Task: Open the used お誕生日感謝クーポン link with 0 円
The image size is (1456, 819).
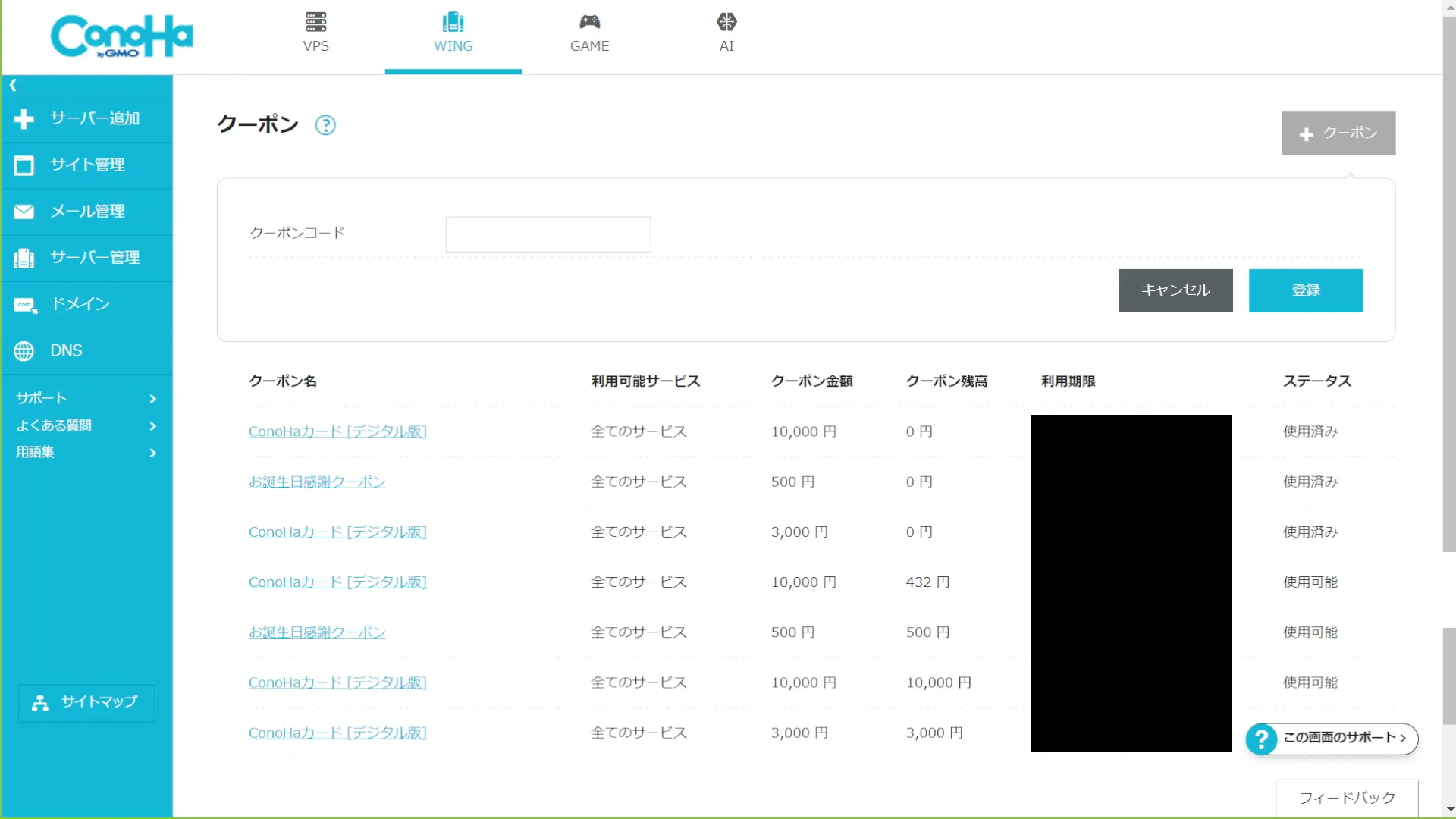Action: [x=317, y=482]
